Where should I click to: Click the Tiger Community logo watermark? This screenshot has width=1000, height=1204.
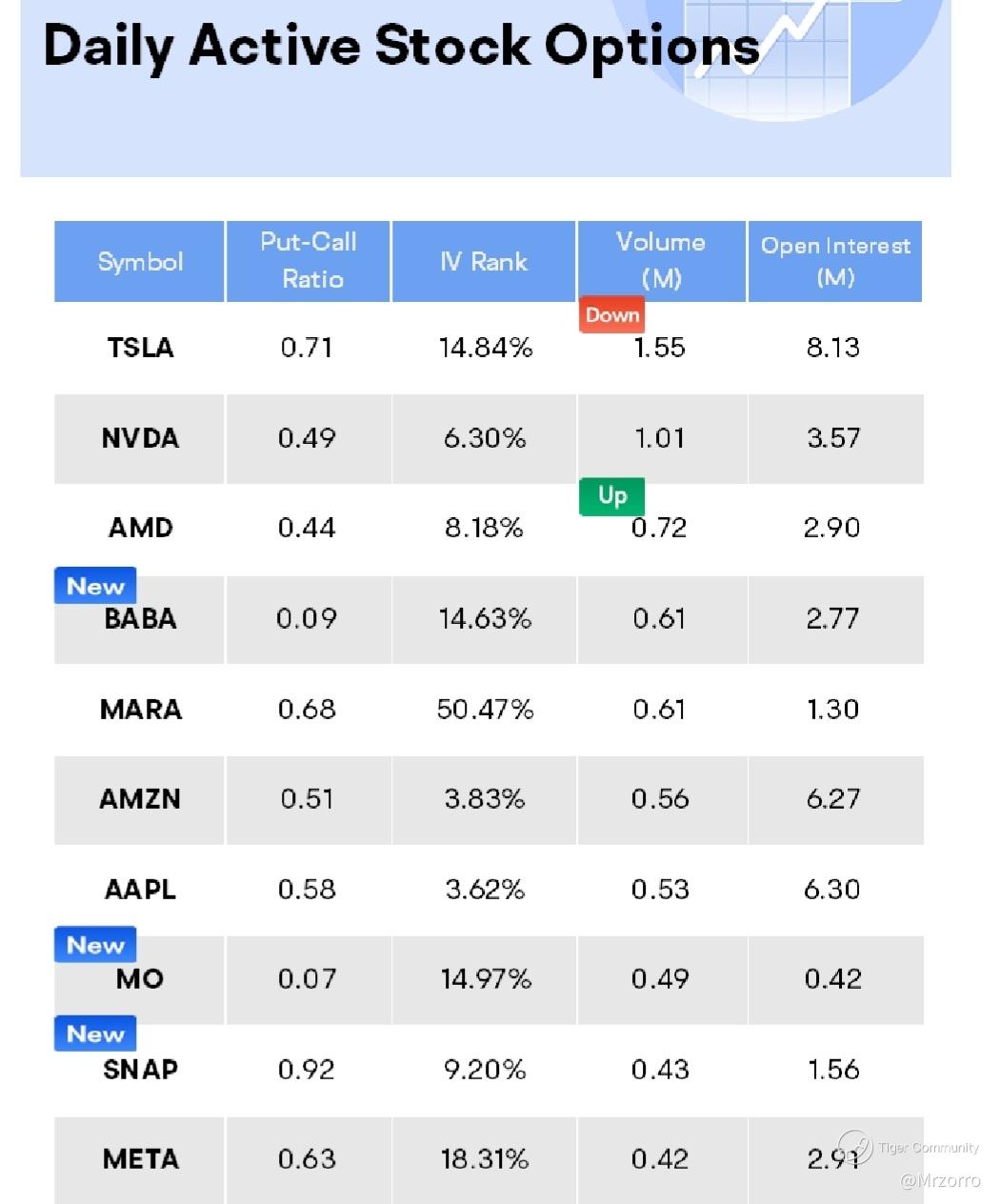[x=854, y=1146]
